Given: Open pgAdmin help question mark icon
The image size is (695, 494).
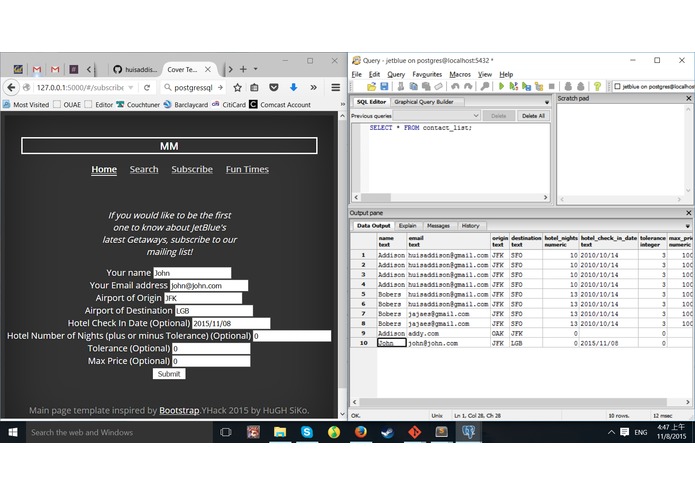Looking at the screenshot, I should point(597,86).
